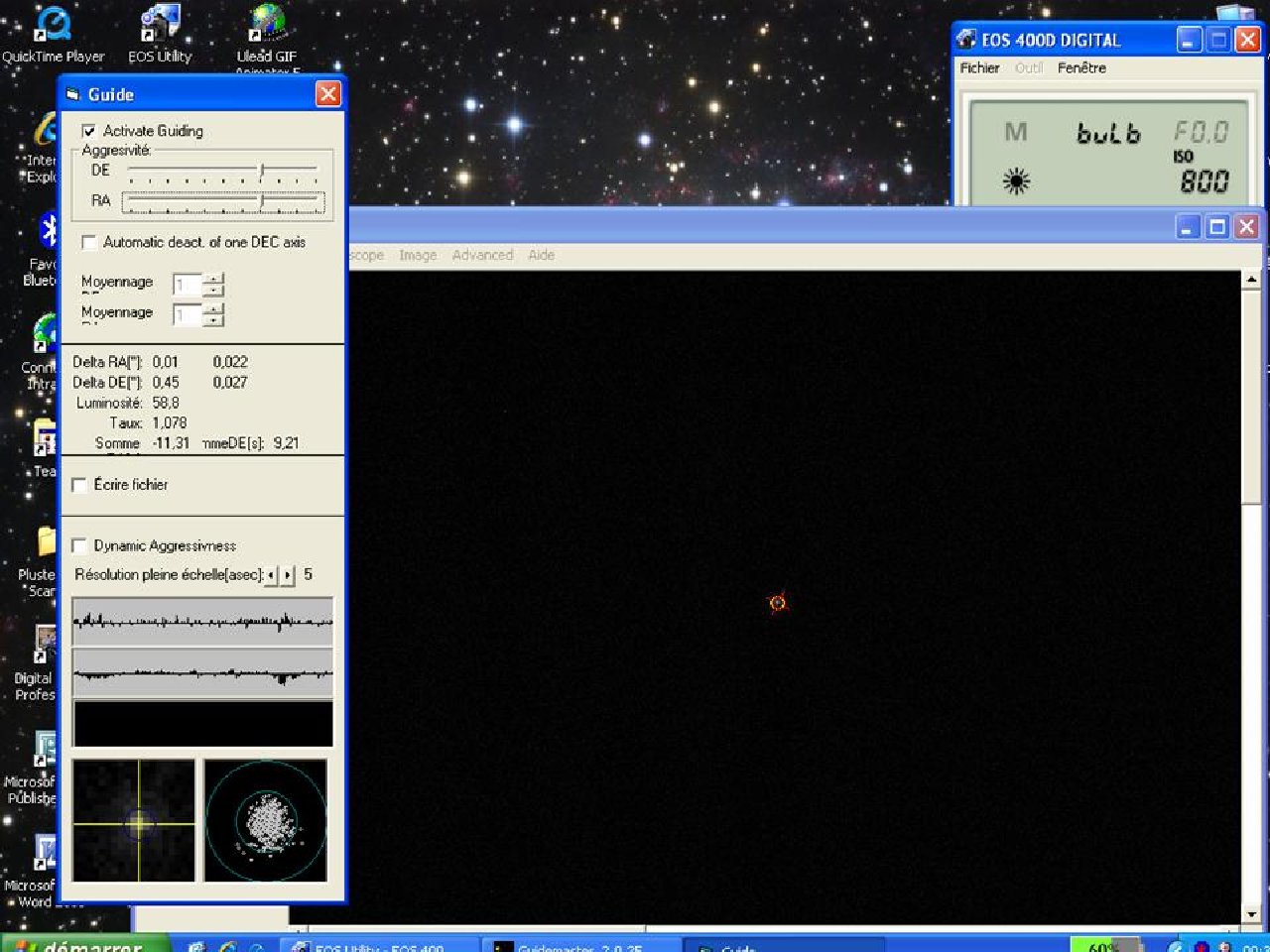Viewport: 1270px width, 952px height.
Task: Switch to EOS Utility taskbar button
Action: coord(378,945)
